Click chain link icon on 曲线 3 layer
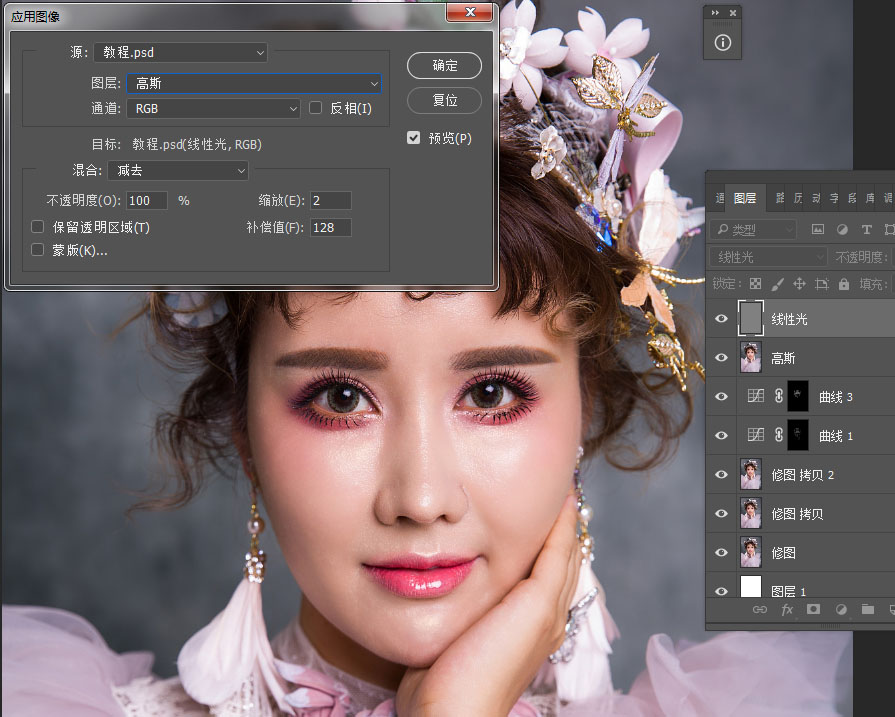The height and width of the screenshot is (717, 895). coord(779,396)
